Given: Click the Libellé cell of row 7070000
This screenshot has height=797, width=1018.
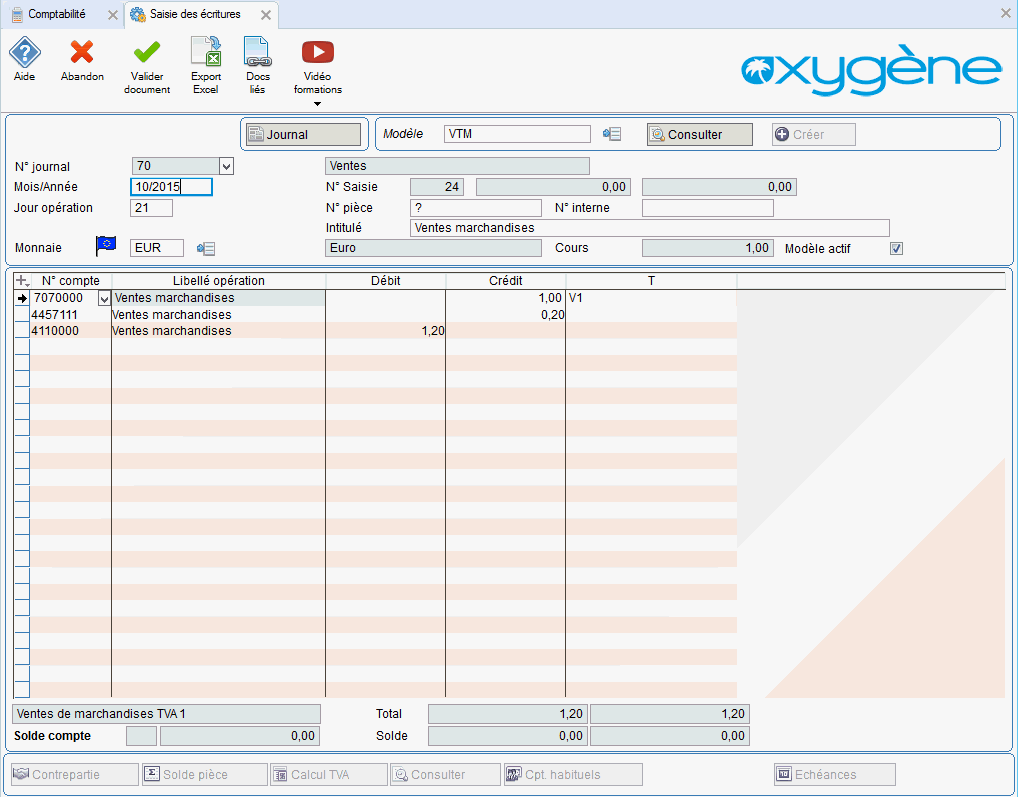Looking at the screenshot, I should click(219, 298).
